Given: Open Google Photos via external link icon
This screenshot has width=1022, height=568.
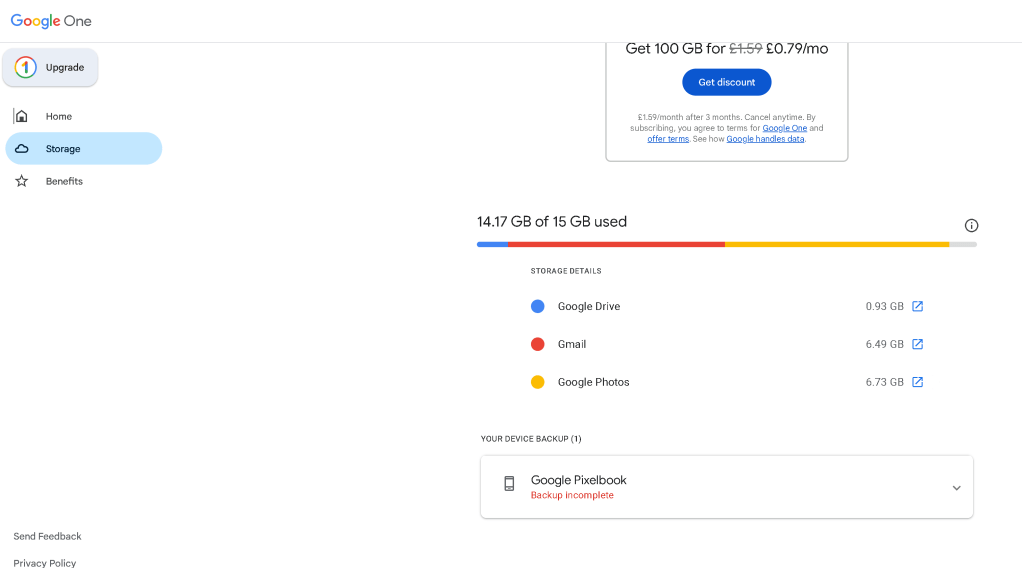Looking at the screenshot, I should 917,382.
